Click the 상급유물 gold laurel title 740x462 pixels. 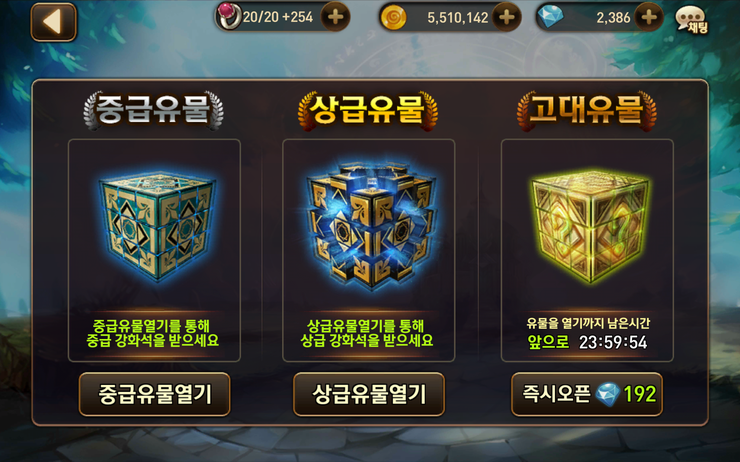[x=368, y=110]
